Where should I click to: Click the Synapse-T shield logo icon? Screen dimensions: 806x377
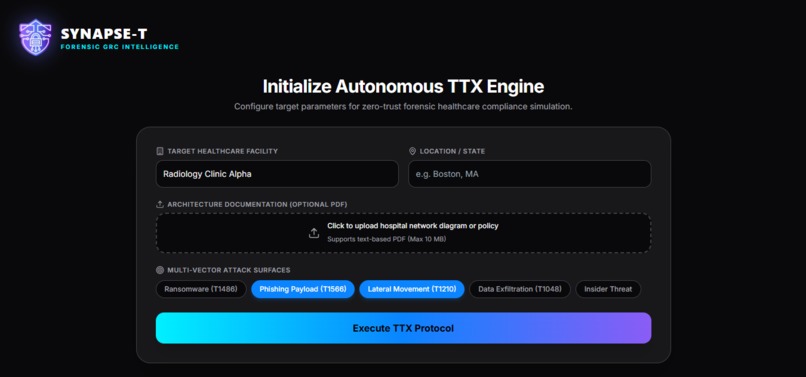click(35, 37)
